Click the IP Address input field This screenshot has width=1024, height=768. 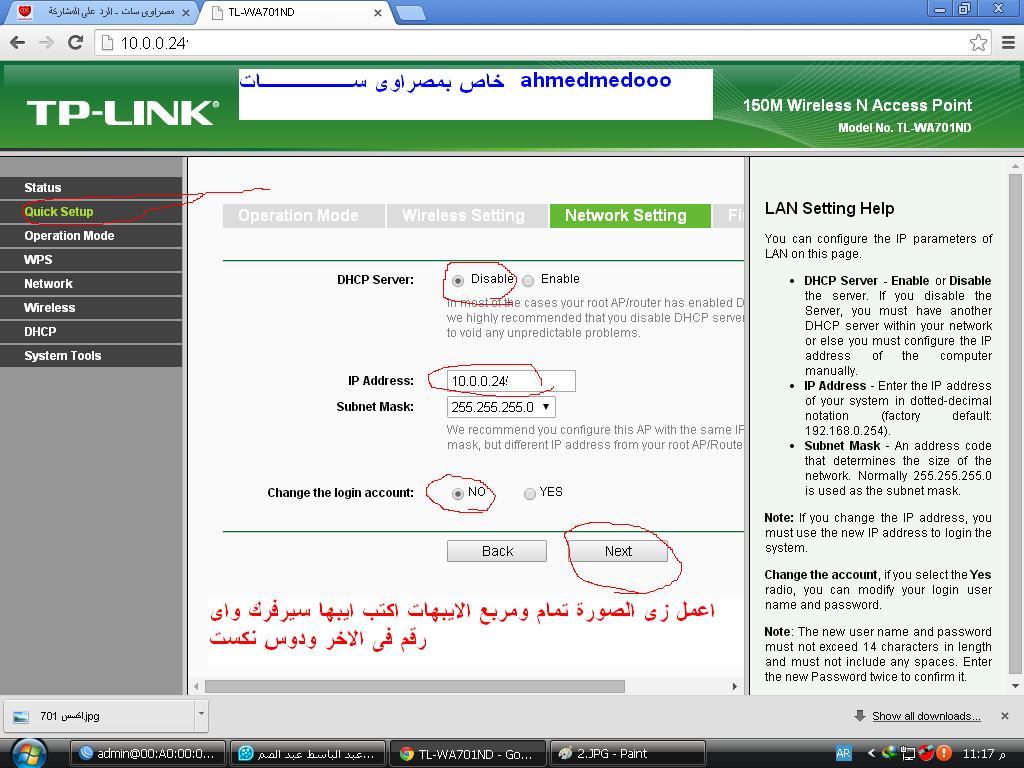(x=511, y=381)
